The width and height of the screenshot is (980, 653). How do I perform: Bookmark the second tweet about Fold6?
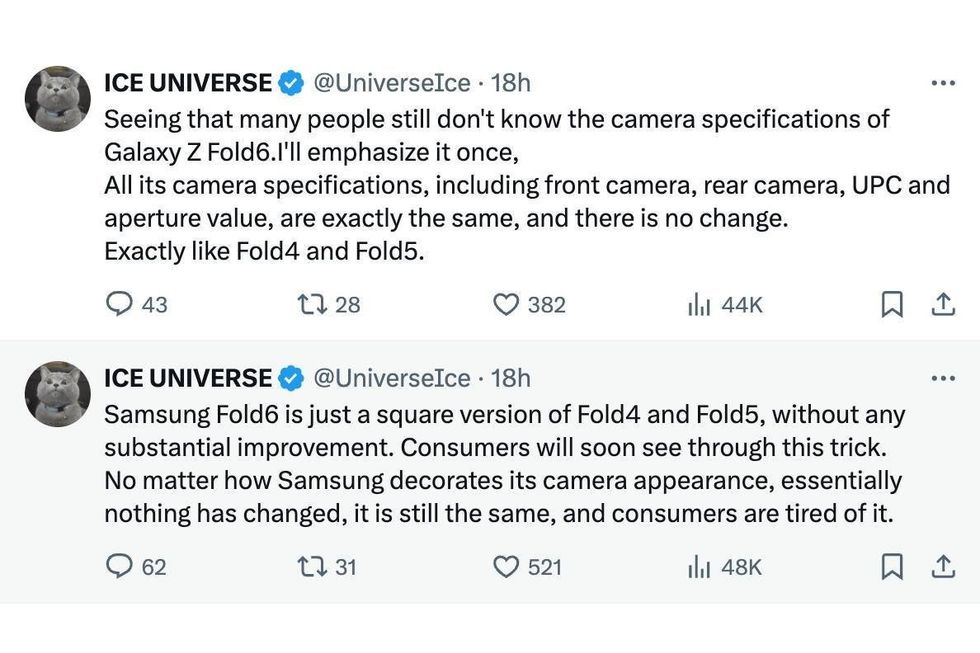click(891, 567)
